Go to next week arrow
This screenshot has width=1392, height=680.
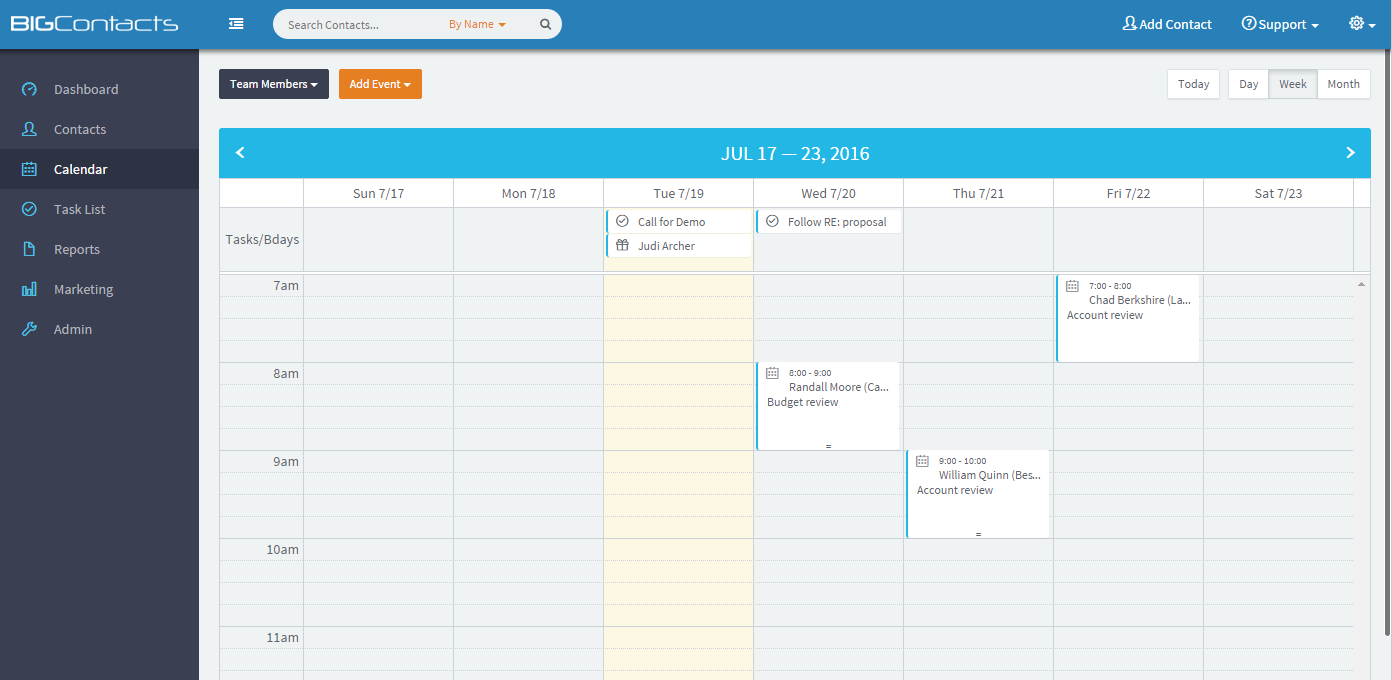1350,153
